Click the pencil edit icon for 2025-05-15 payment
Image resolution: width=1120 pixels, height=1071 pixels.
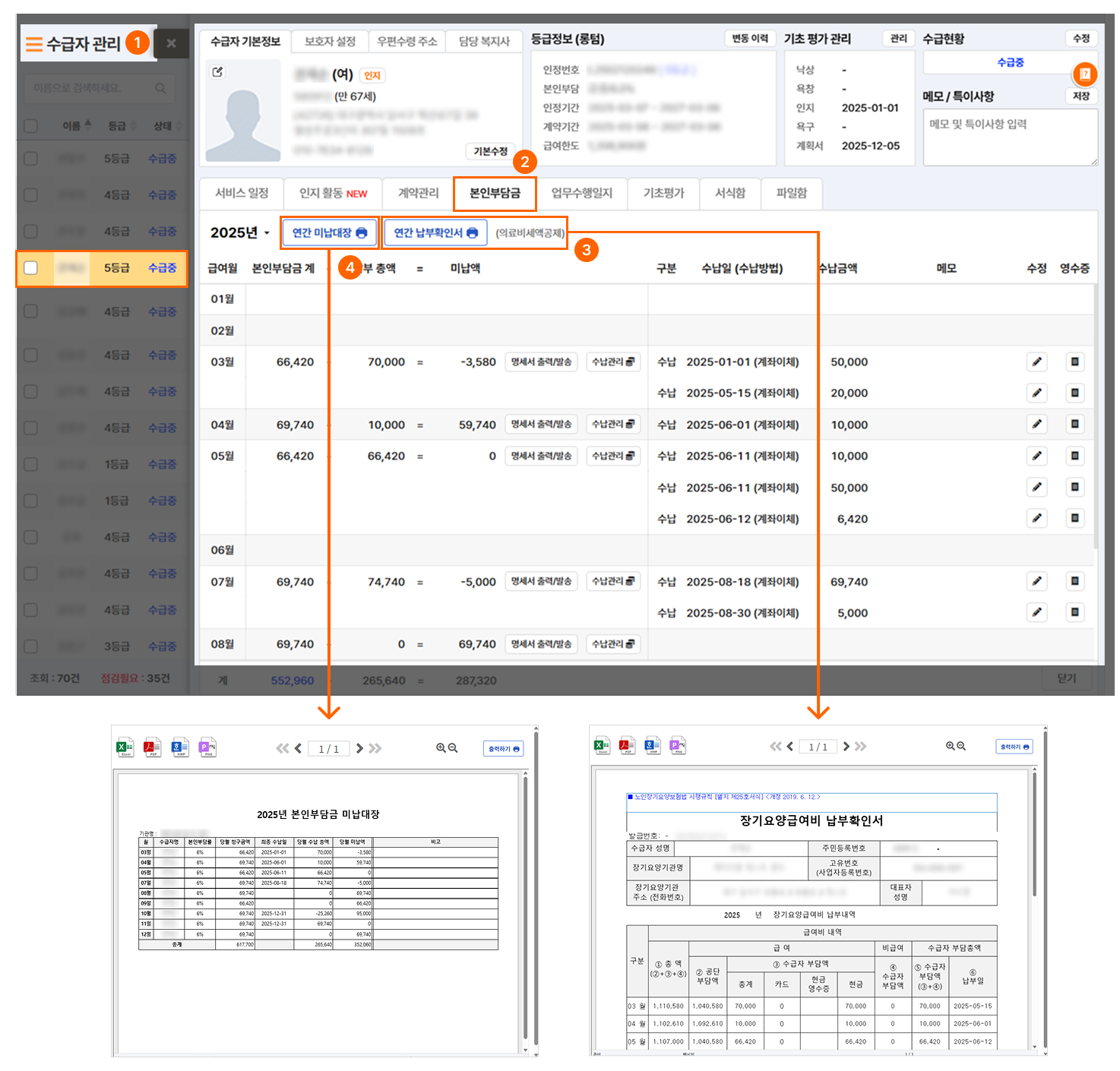[1036, 393]
